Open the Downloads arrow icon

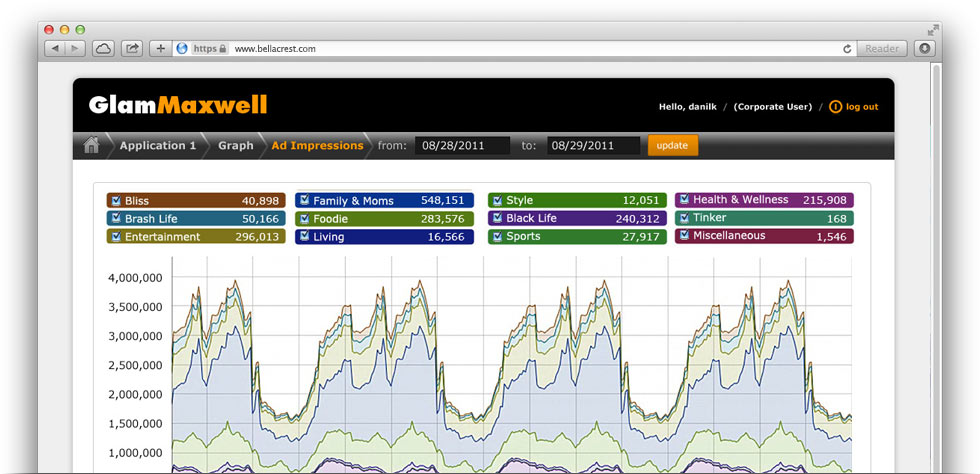pos(924,48)
